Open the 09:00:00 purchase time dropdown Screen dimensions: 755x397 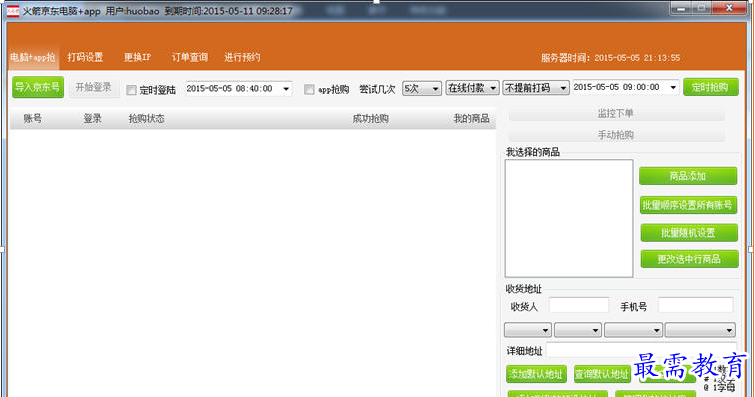(x=673, y=87)
